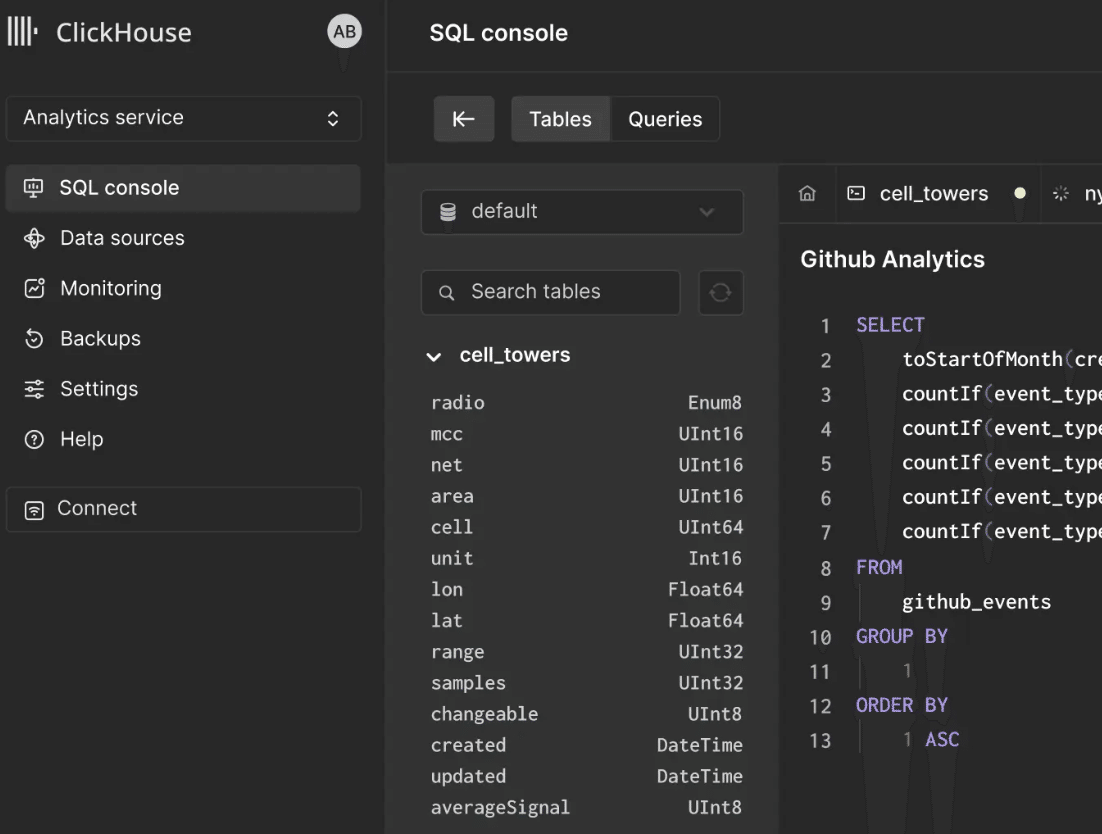The image size is (1102, 834).
Task: Switch to the Tables tab
Action: click(x=560, y=119)
